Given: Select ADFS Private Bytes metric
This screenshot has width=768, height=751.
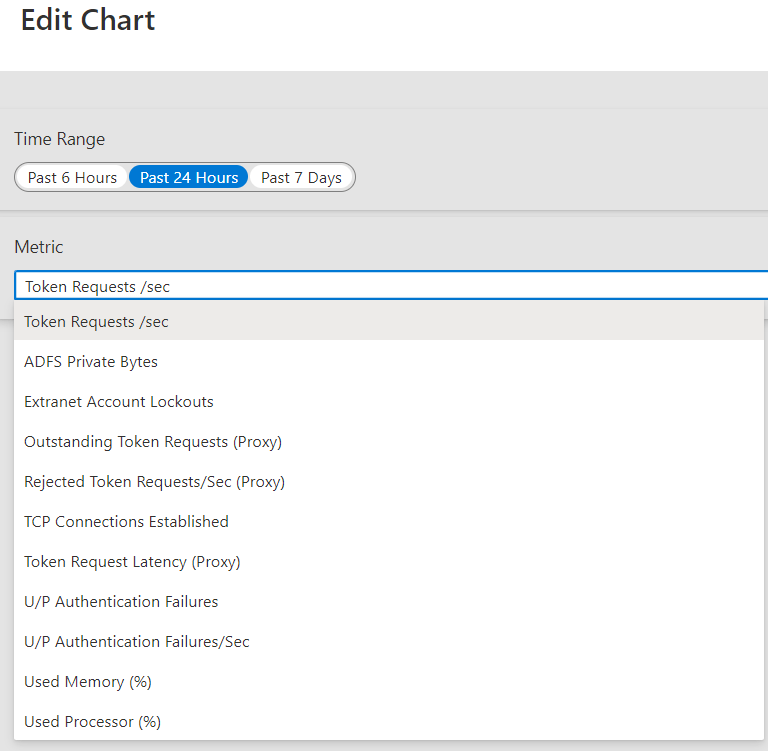Looking at the screenshot, I should point(91,362).
